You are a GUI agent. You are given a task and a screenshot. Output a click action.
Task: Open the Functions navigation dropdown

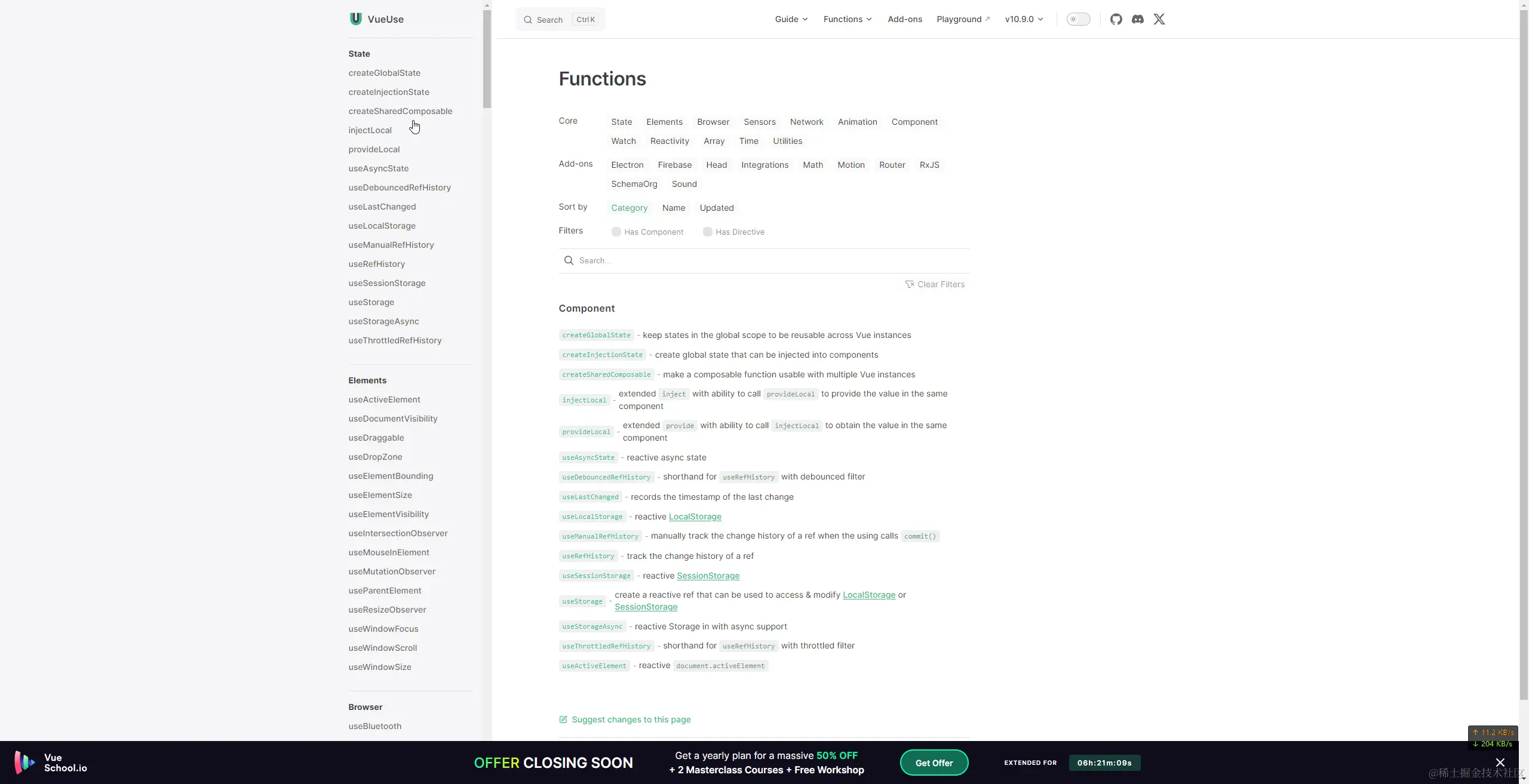[x=847, y=19]
